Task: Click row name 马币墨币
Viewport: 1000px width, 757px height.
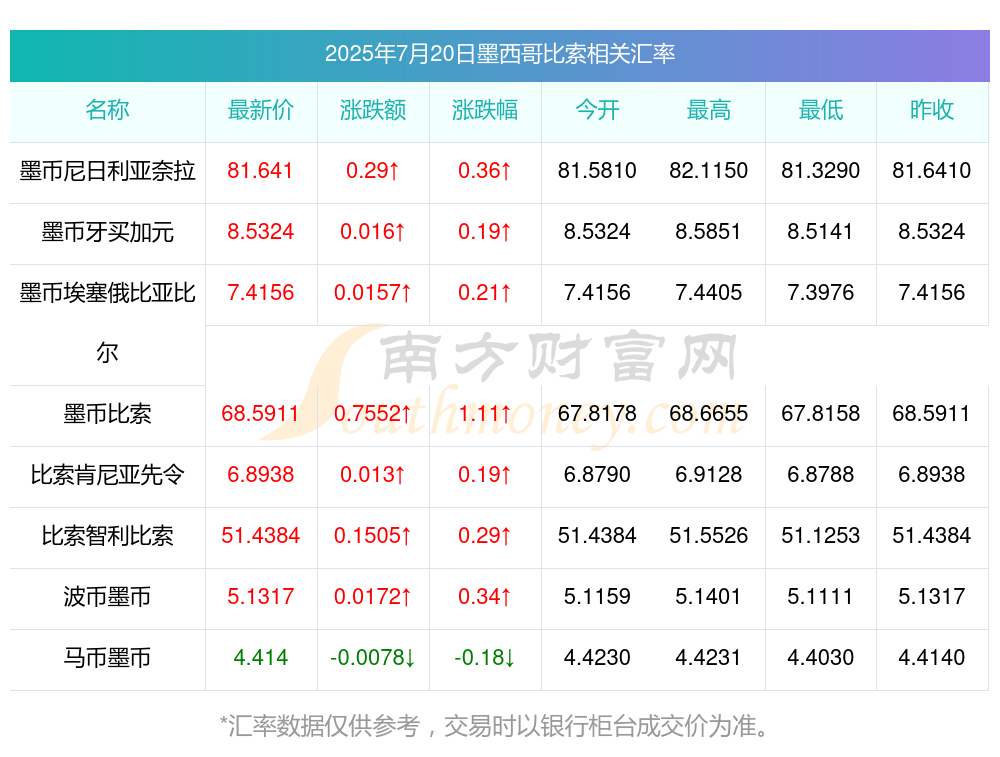Action: 107,658
